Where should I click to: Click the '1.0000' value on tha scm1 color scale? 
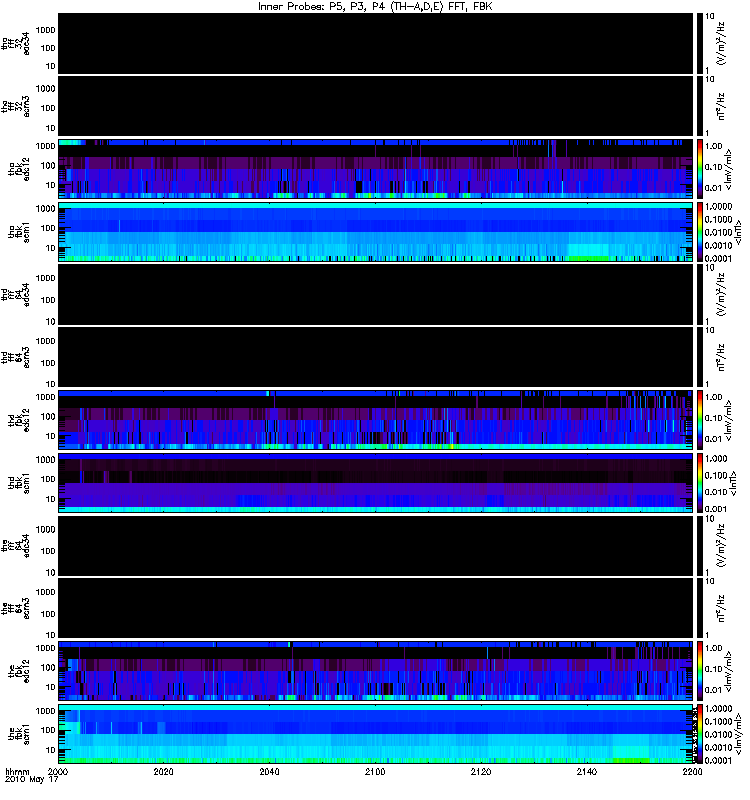tap(718, 207)
